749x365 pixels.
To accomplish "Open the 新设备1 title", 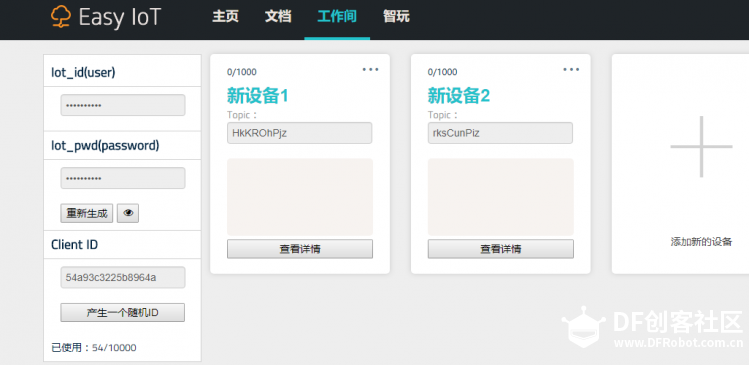I will pyautogui.click(x=257, y=96).
